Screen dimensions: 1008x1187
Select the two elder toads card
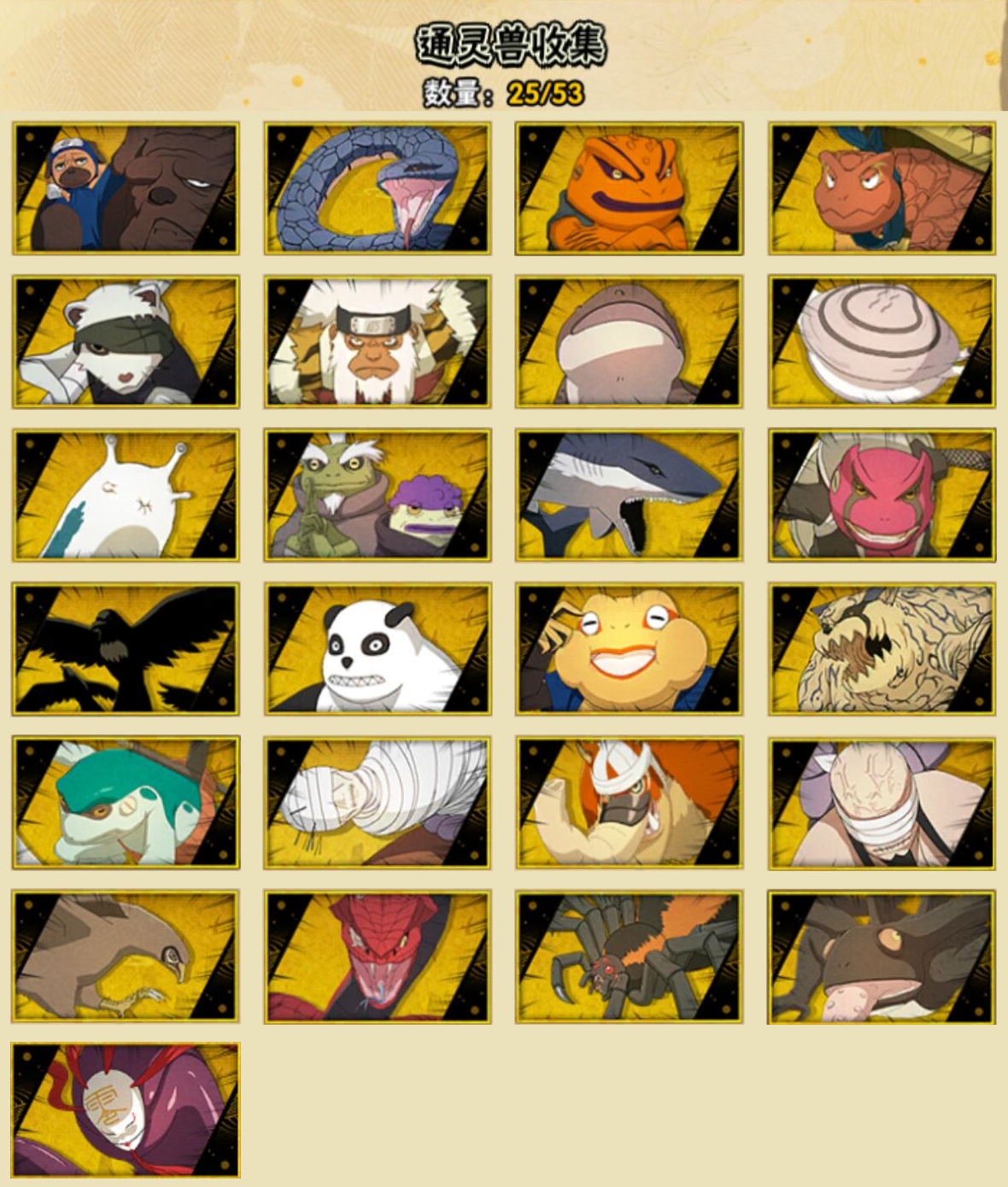coord(378,495)
